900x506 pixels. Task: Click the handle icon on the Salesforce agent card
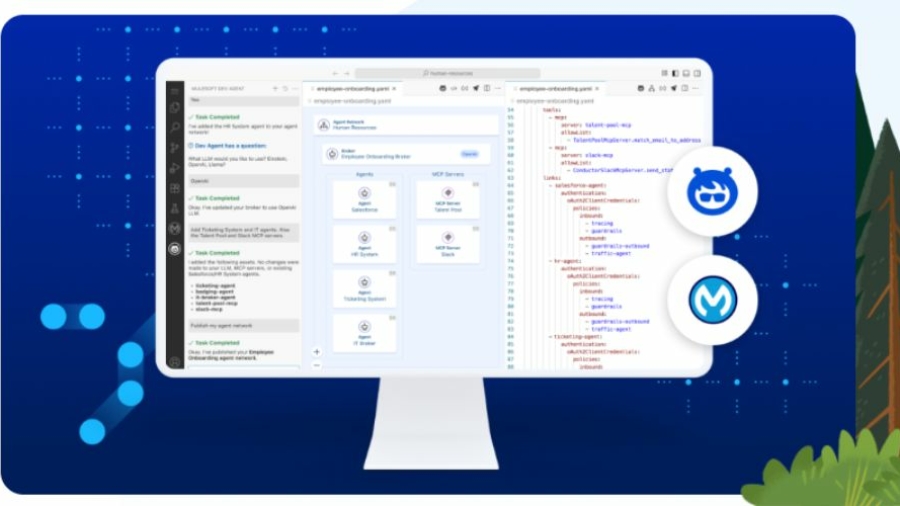pos(392,185)
